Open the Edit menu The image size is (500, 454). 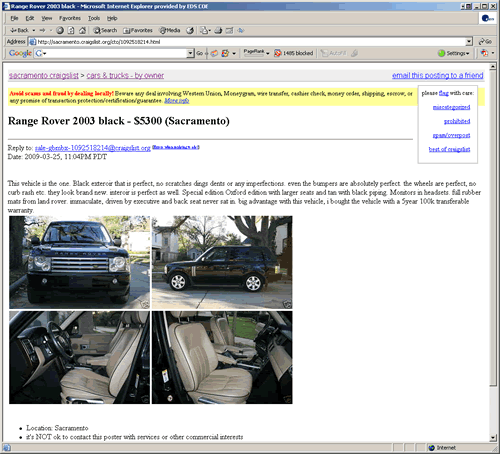[x=30, y=18]
